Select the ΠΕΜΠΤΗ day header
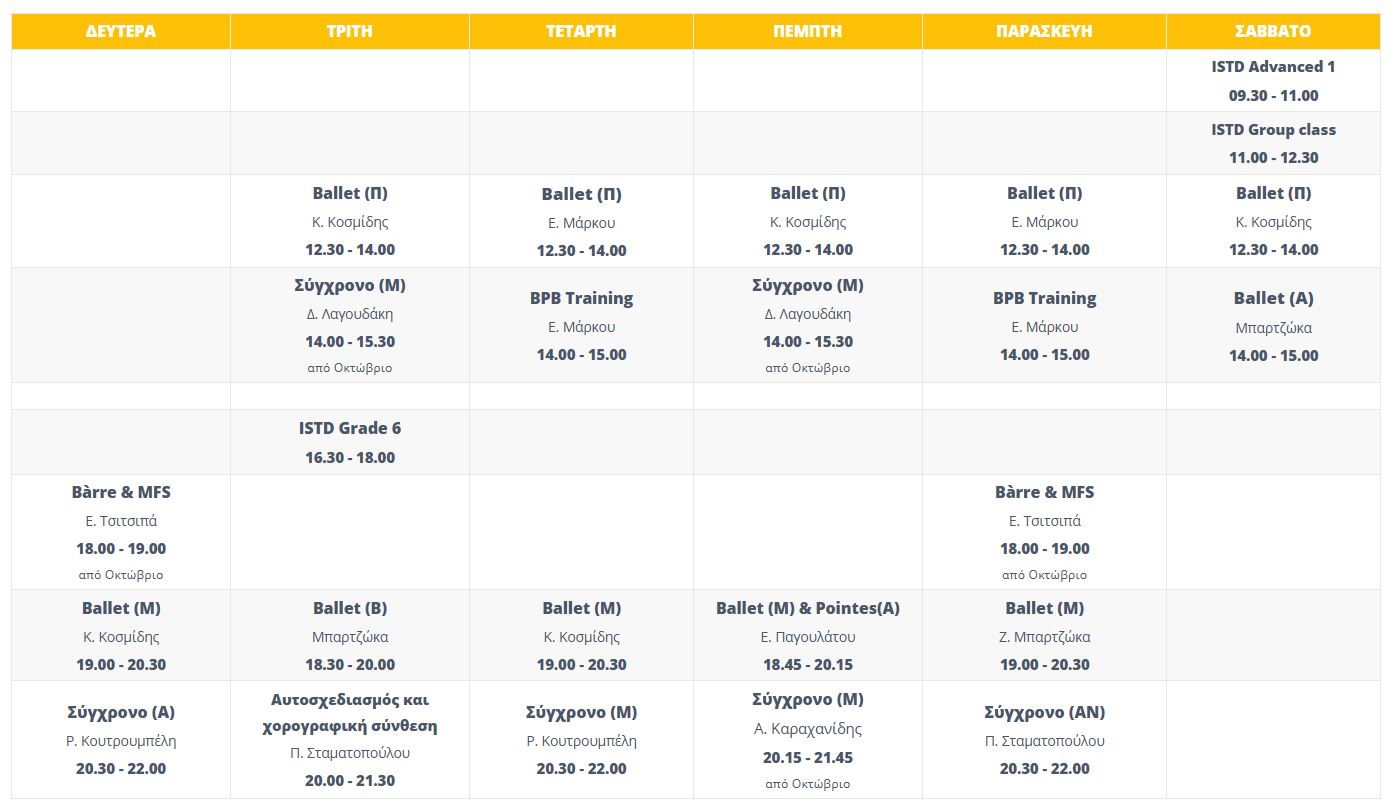Image resolution: width=1395 pixels, height=810 pixels. [807, 31]
